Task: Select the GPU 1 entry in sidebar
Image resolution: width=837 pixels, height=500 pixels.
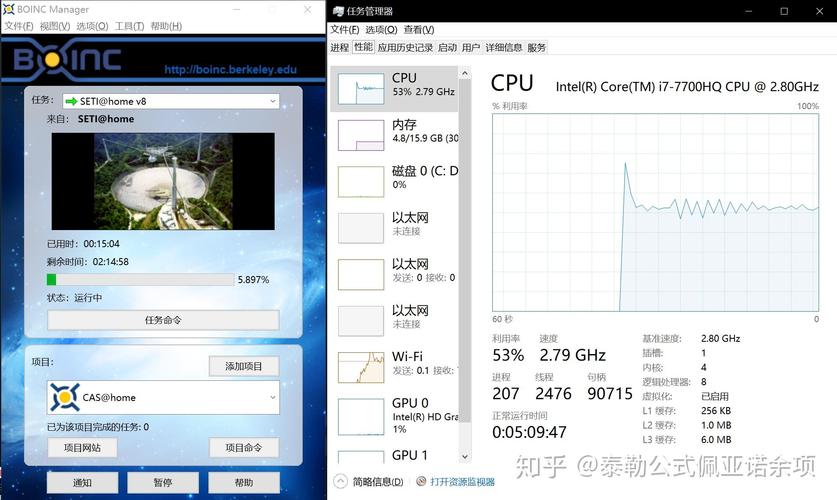Action: coord(395,456)
